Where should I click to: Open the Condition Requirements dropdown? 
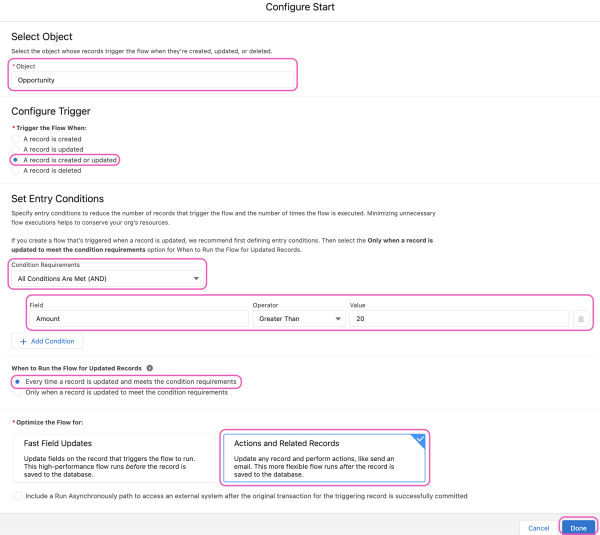pos(106,277)
